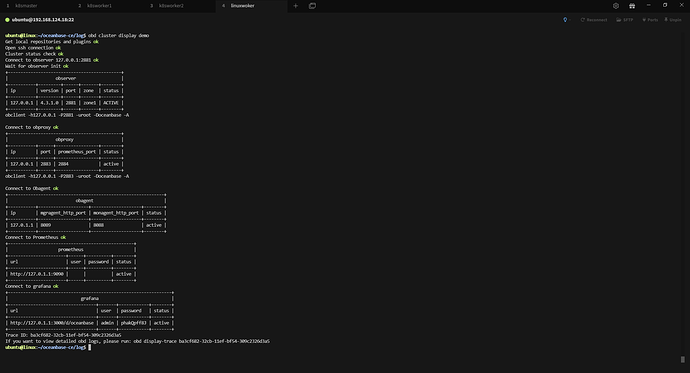Click the shell prompt cursor at the bottom
The width and height of the screenshot is (690, 373).
[x=90, y=347]
